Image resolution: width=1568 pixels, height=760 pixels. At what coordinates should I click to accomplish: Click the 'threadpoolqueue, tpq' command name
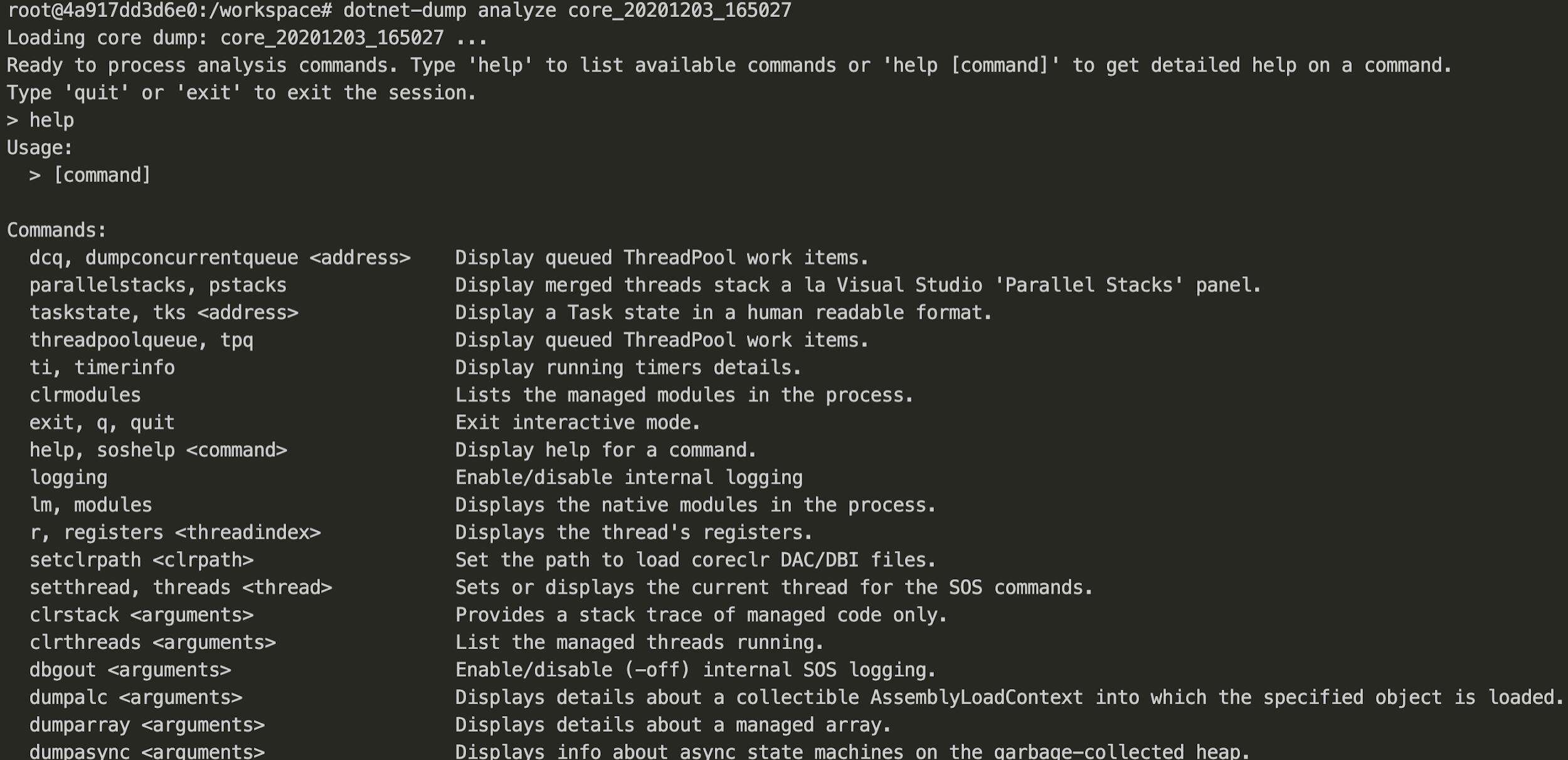click(x=142, y=340)
